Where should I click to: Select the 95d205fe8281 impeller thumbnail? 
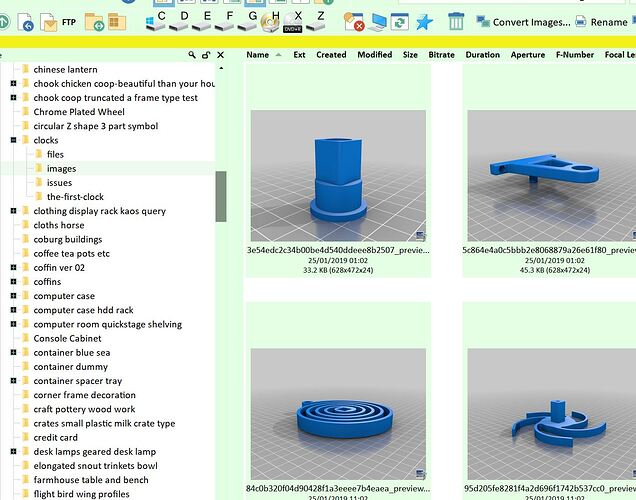552,414
